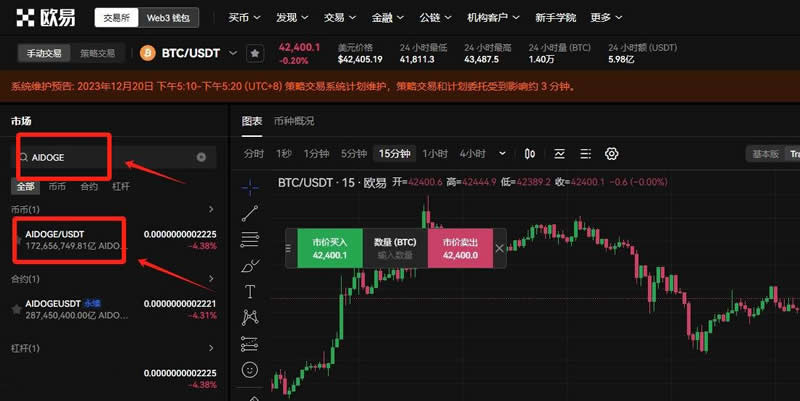Open the chart settings gear

pos(612,154)
